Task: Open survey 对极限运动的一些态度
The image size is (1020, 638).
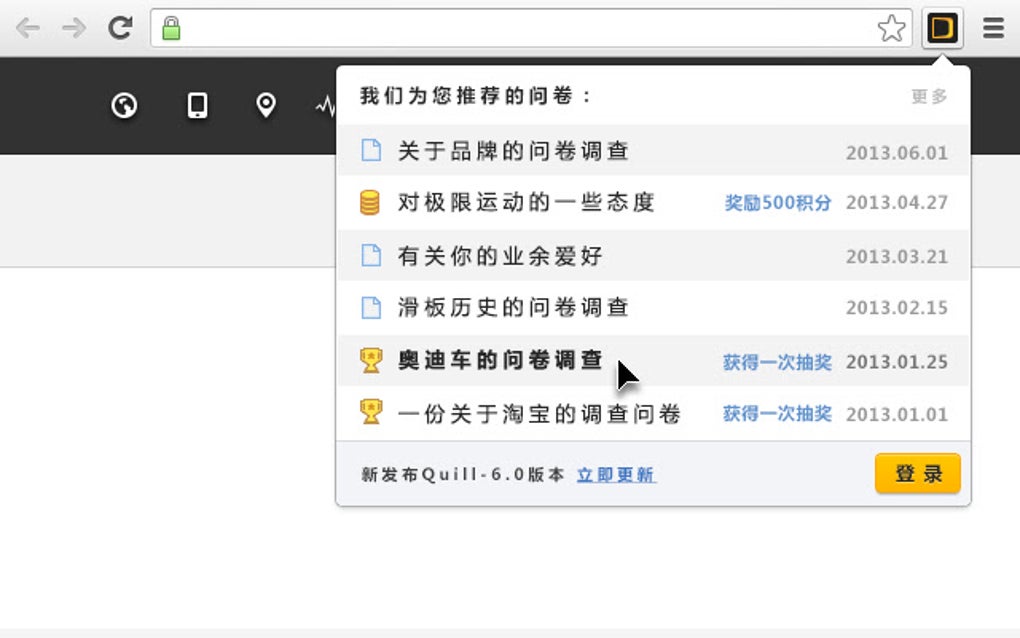Action: 526,203
